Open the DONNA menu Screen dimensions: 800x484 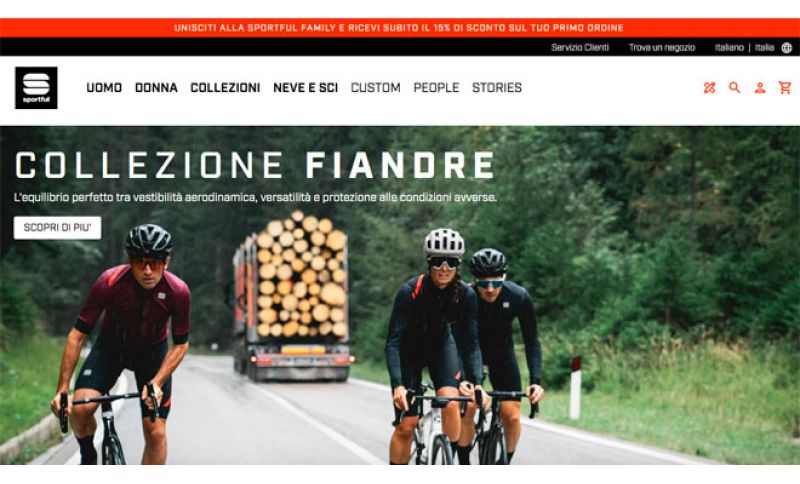pos(156,88)
